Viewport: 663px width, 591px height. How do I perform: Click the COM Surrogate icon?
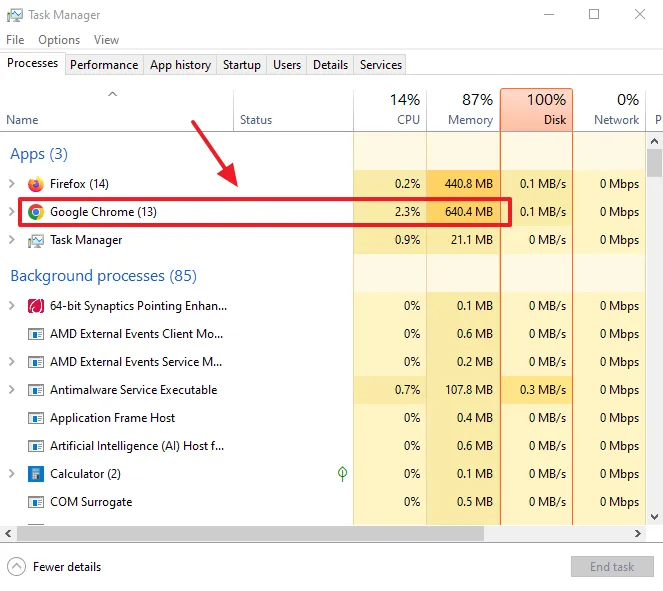[36, 502]
